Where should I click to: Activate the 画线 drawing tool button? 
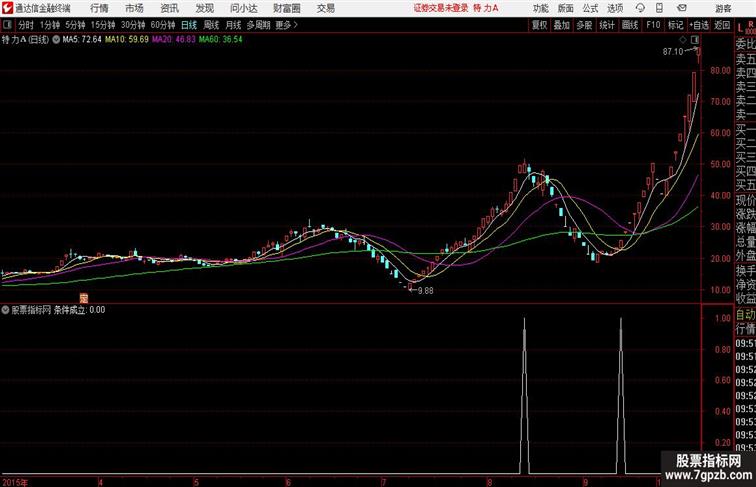pyautogui.click(x=630, y=25)
